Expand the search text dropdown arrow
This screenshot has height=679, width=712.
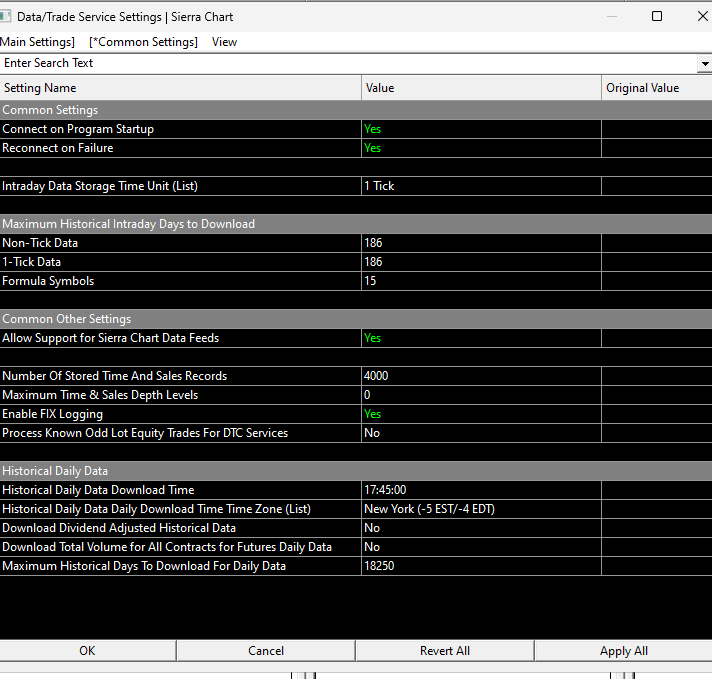point(704,64)
